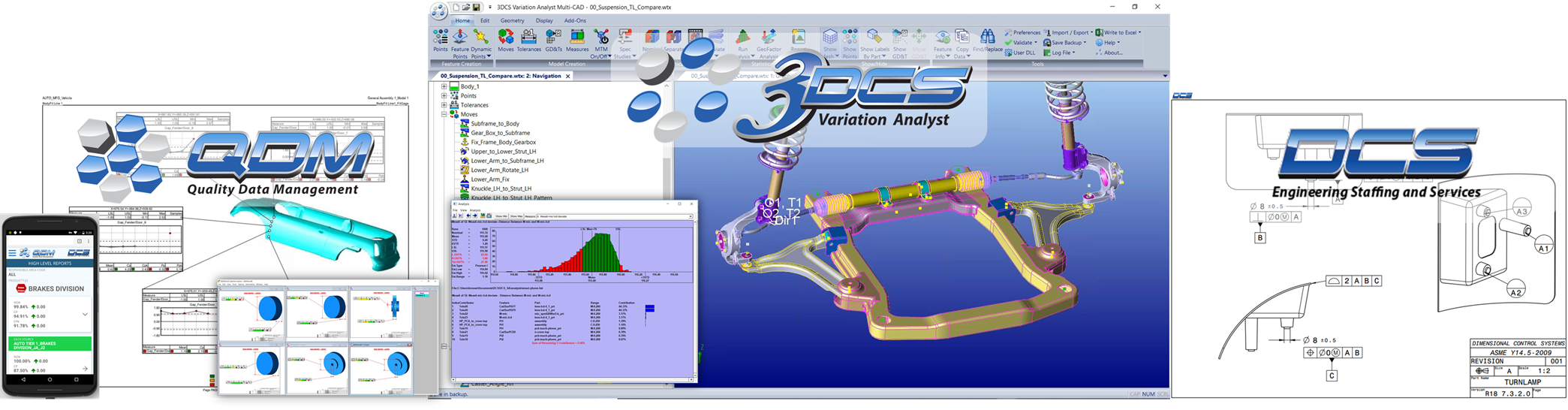This screenshot has height=410, width=1568.
Task: Open the Add-Ons ribbon tab
Action: [575, 21]
